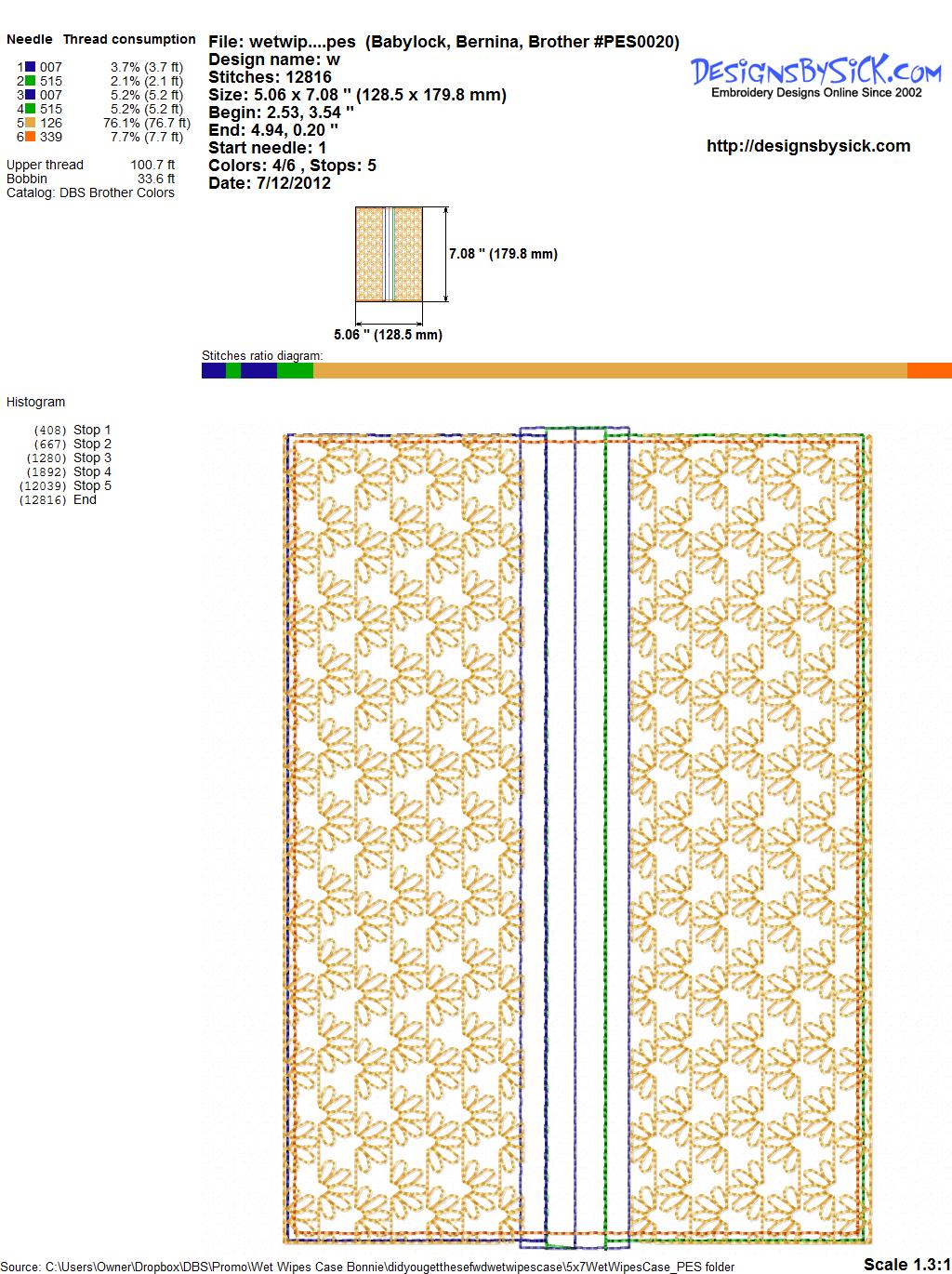This screenshot has height=1274, width=952.
Task: Click the navy swatch for needle 1
Action: click(x=31, y=67)
